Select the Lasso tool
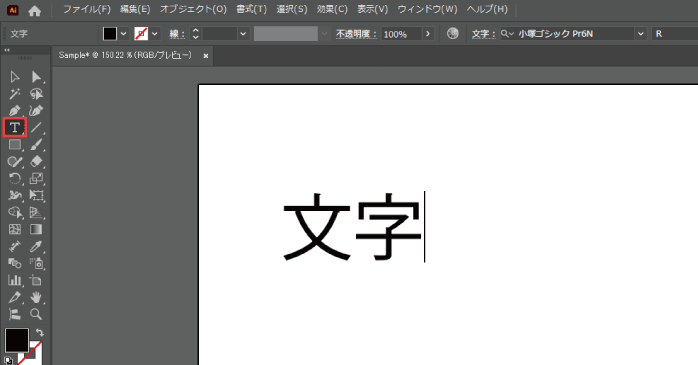The image size is (698, 365). [36, 94]
